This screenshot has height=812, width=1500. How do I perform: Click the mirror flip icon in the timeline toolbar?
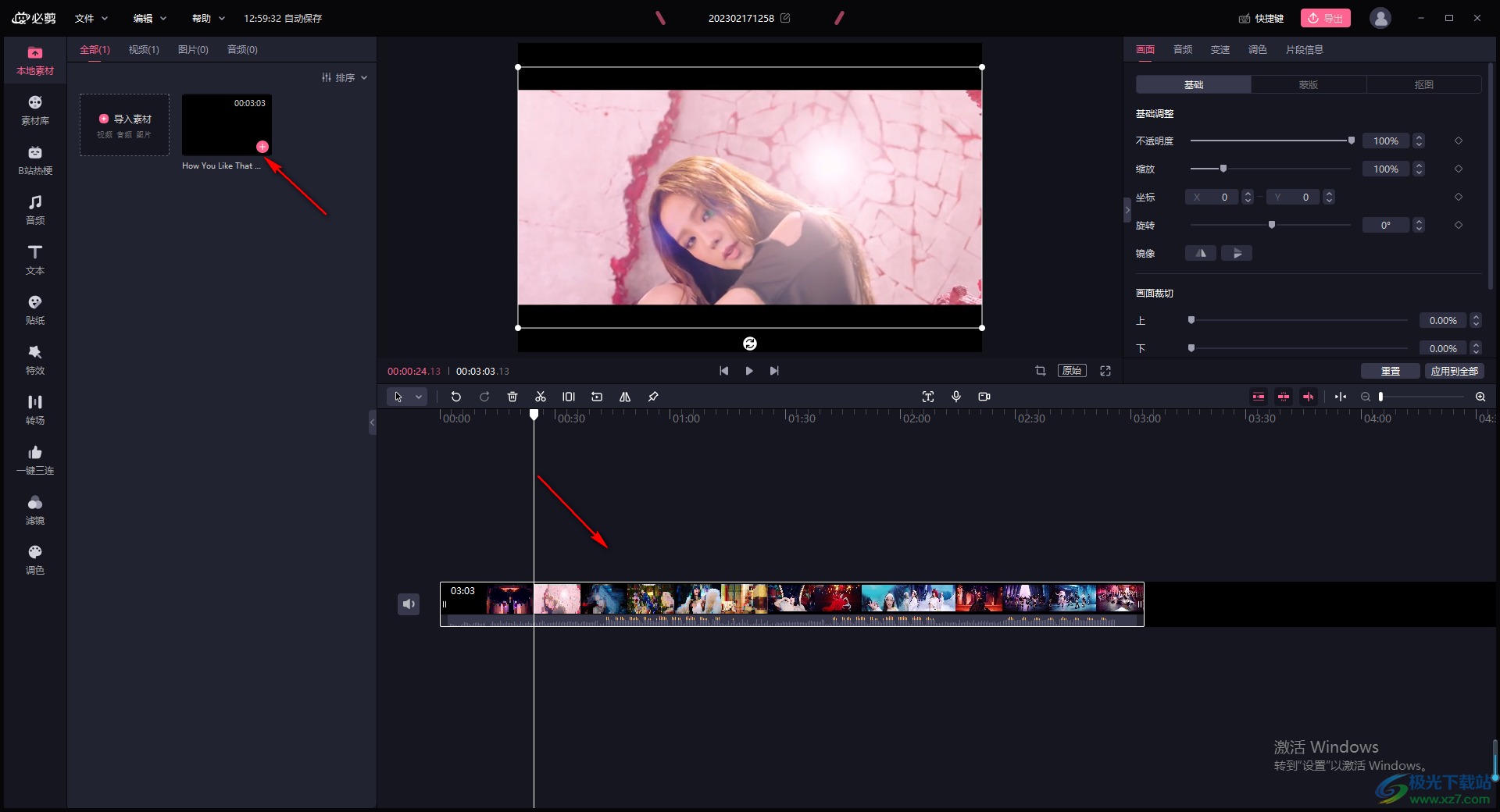pos(625,397)
